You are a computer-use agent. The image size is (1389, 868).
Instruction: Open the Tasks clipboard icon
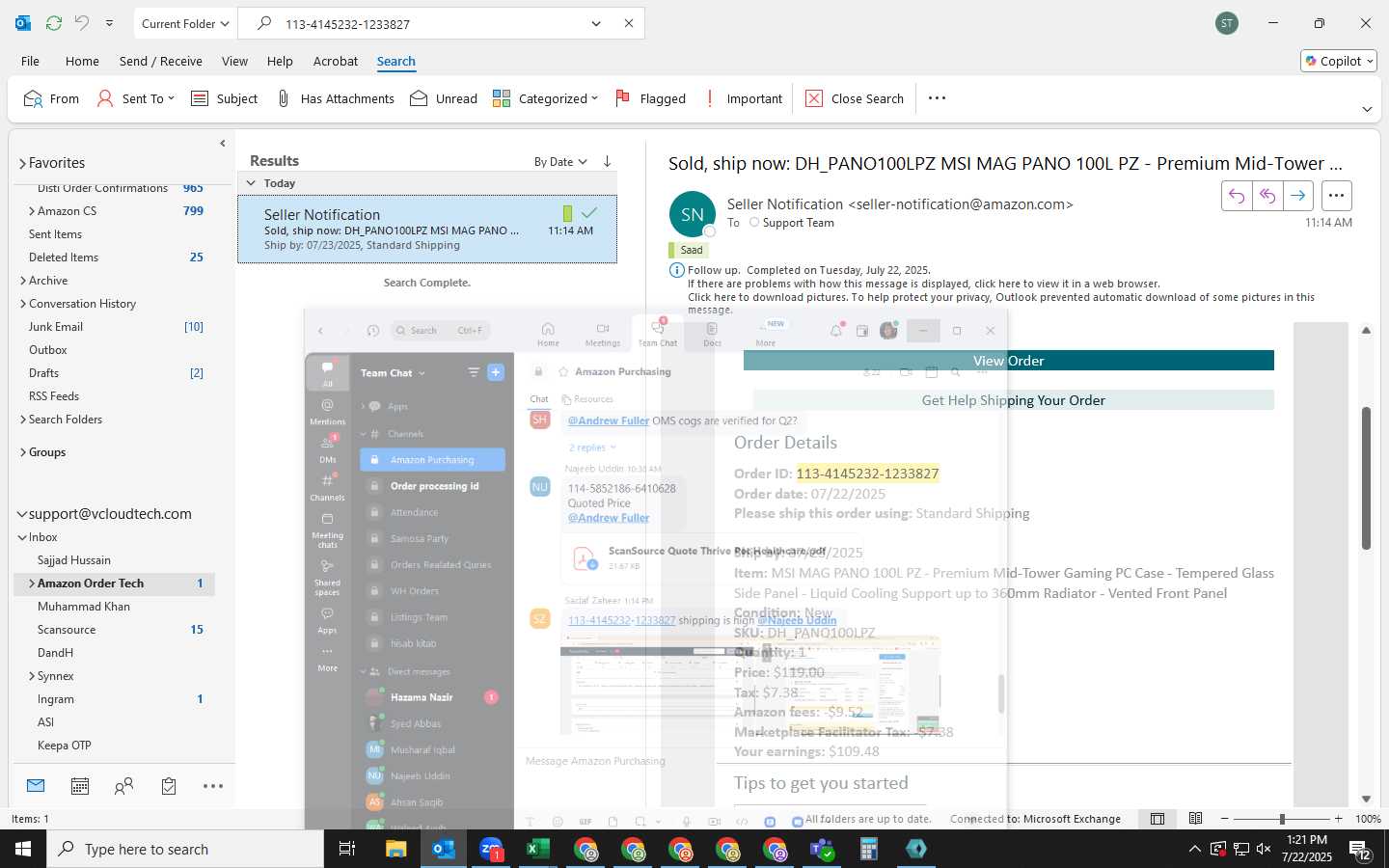tap(169, 786)
